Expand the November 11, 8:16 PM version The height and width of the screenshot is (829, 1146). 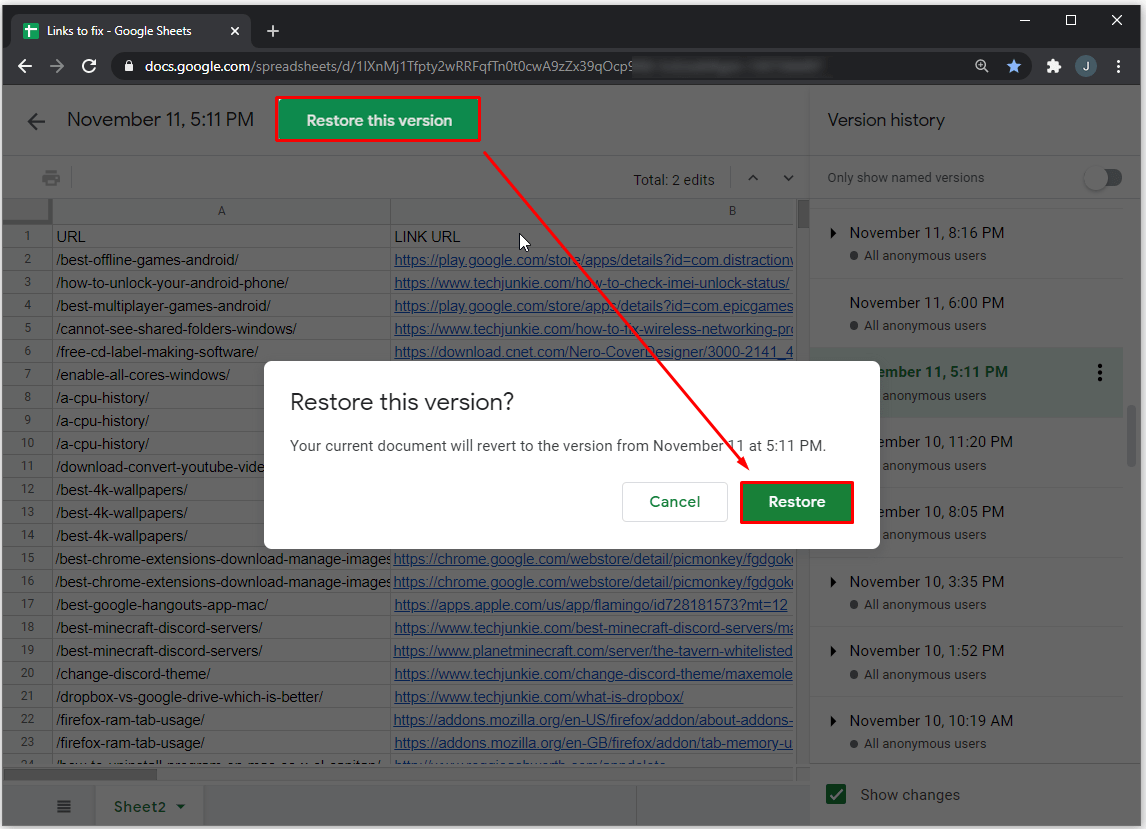pyautogui.click(x=833, y=233)
